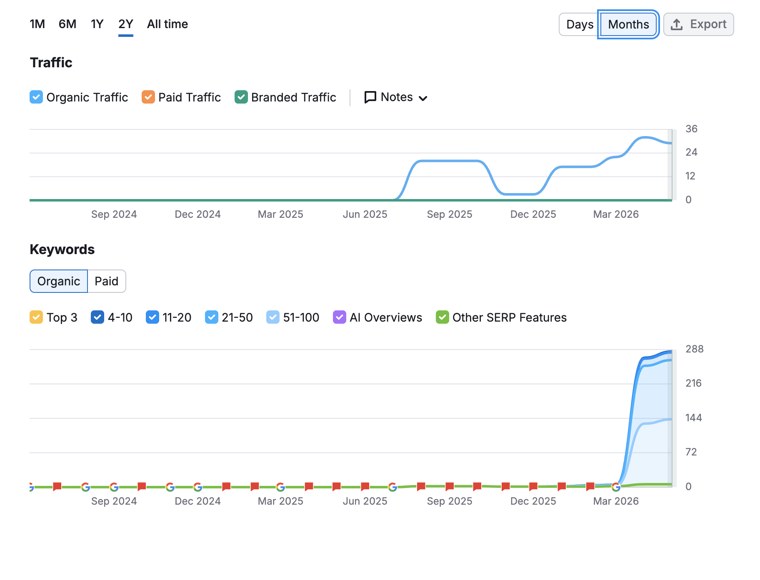
Task: Click Dec 2024 label under Traffic chart
Action: pos(197,214)
